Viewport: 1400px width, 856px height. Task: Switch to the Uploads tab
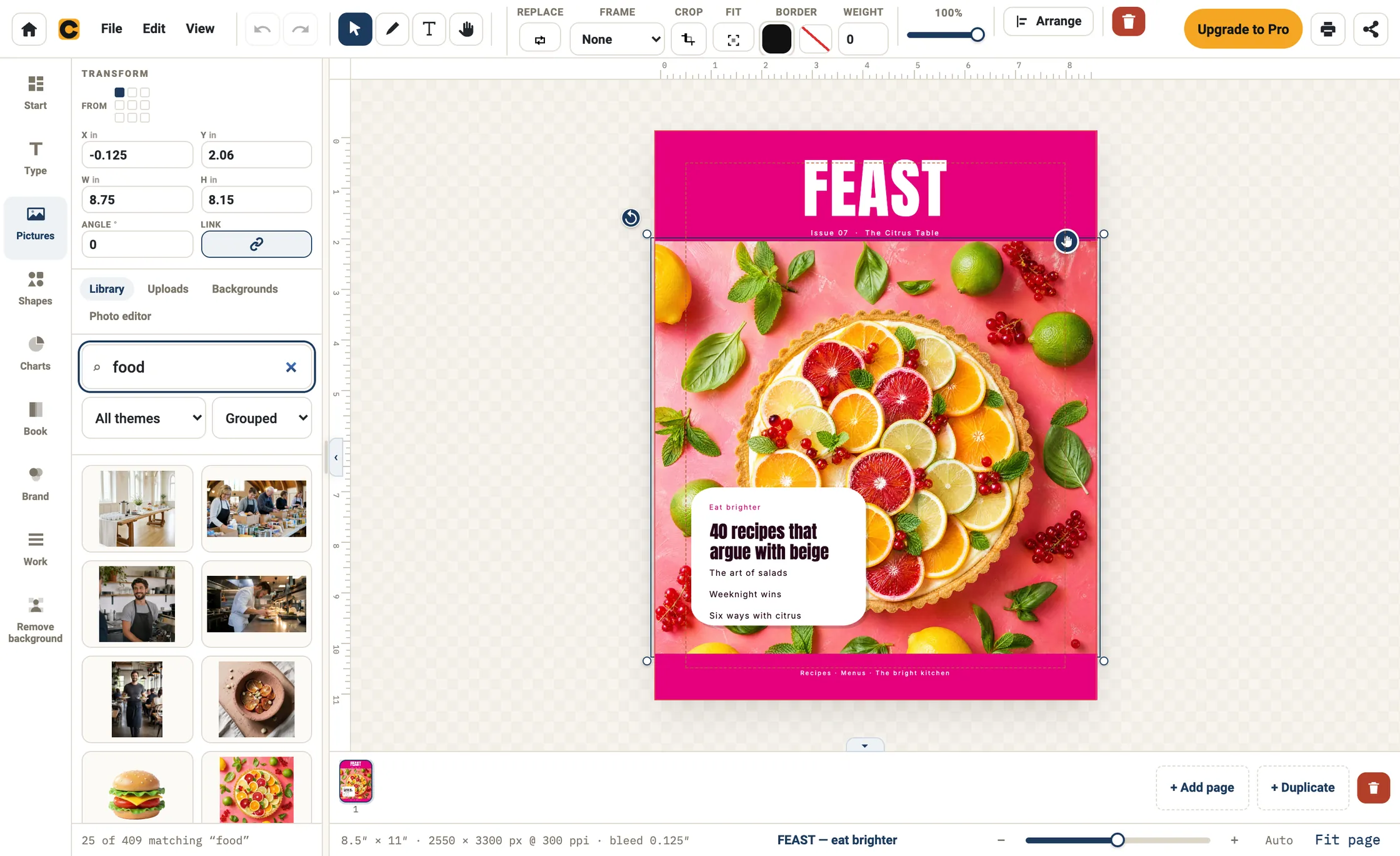[167, 289]
